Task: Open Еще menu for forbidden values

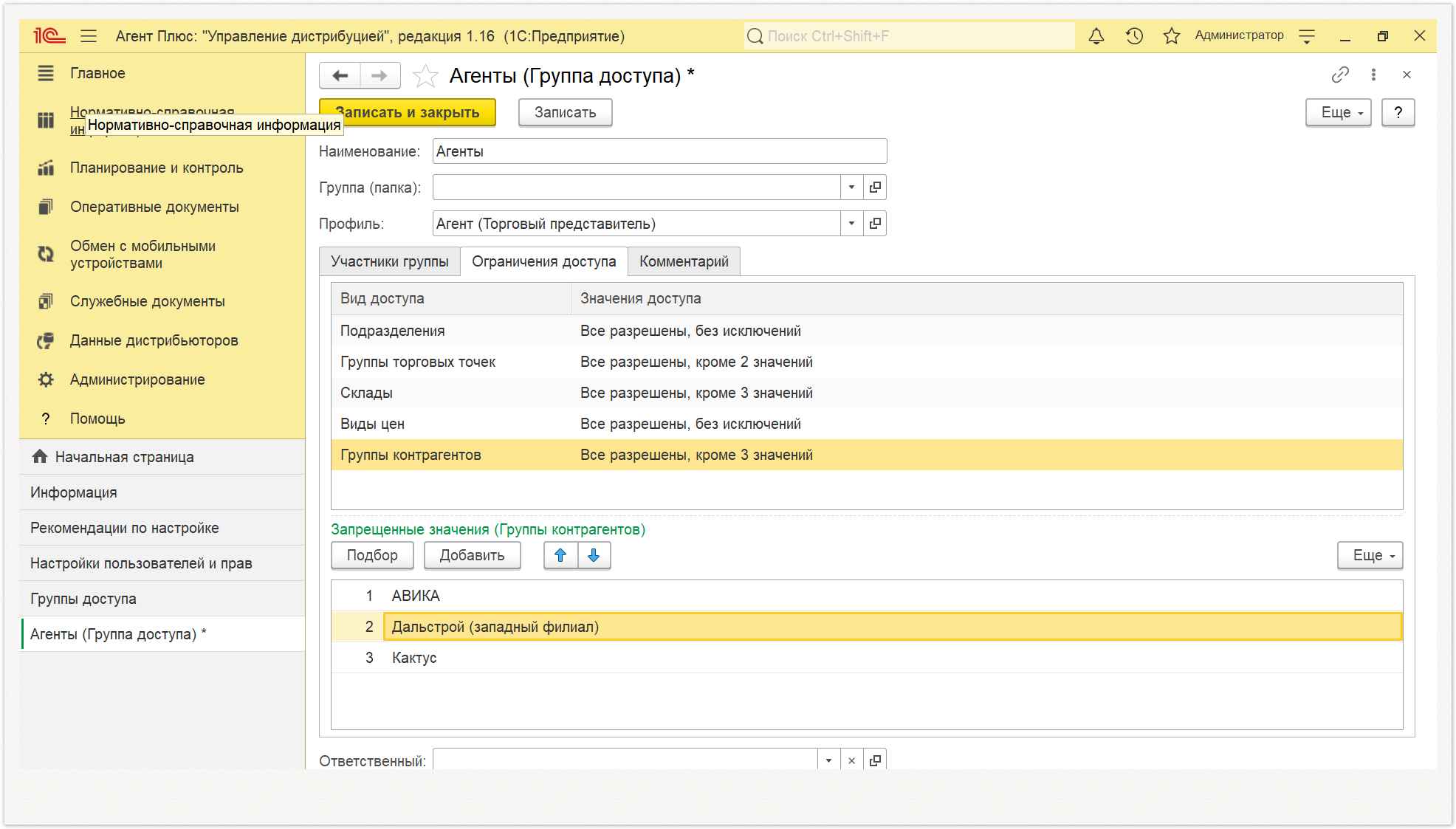Action: 1370,555
